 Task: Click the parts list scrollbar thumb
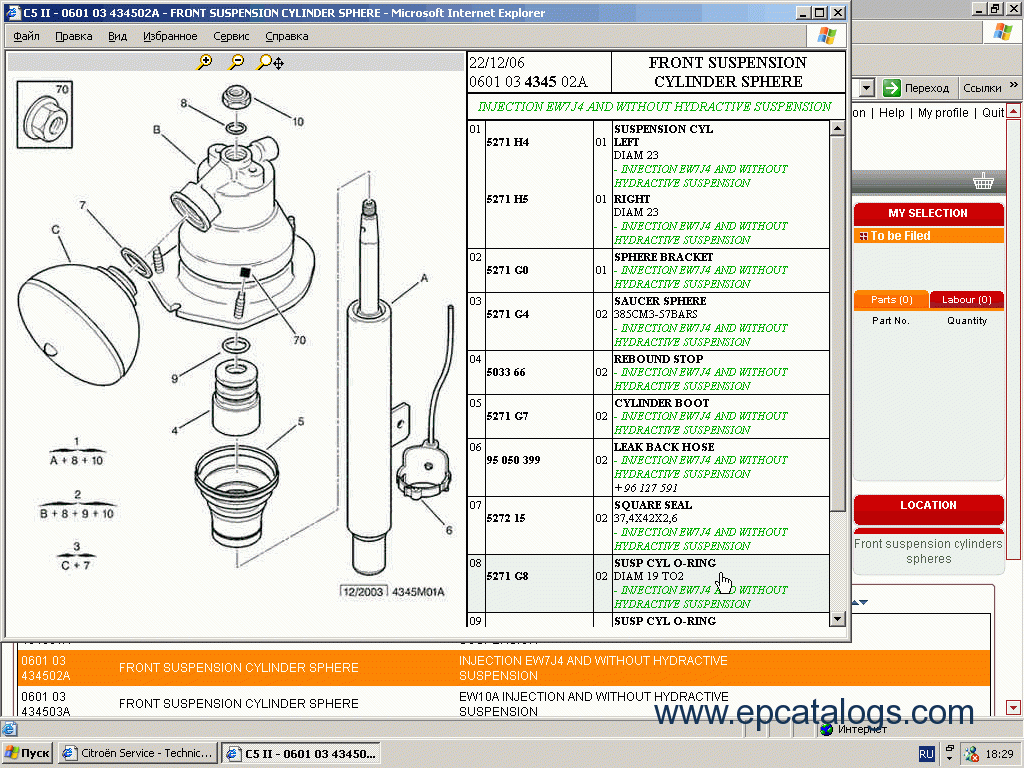pyautogui.click(x=837, y=323)
